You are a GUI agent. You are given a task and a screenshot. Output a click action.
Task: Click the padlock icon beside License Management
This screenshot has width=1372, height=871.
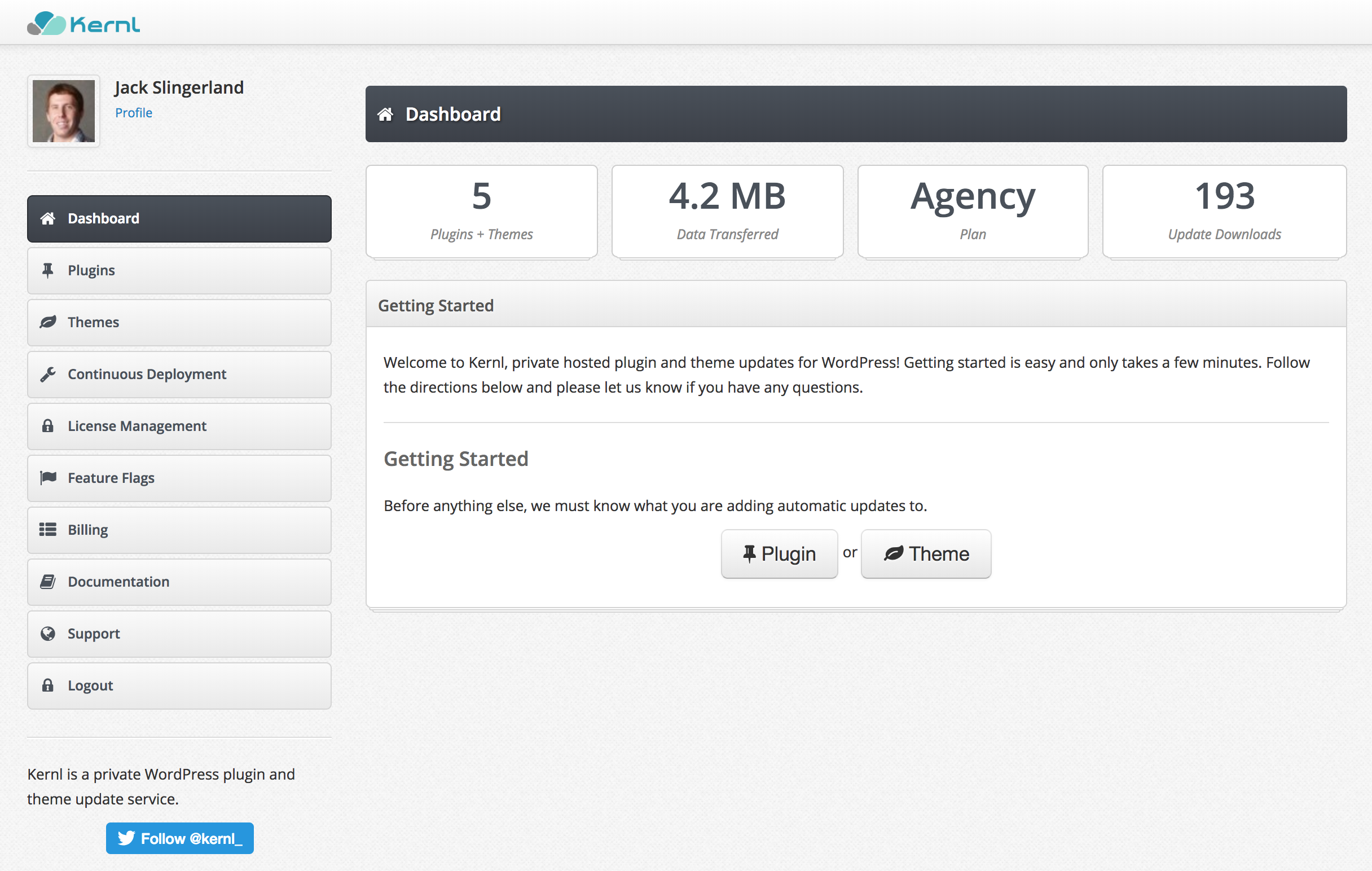tap(48, 426)
